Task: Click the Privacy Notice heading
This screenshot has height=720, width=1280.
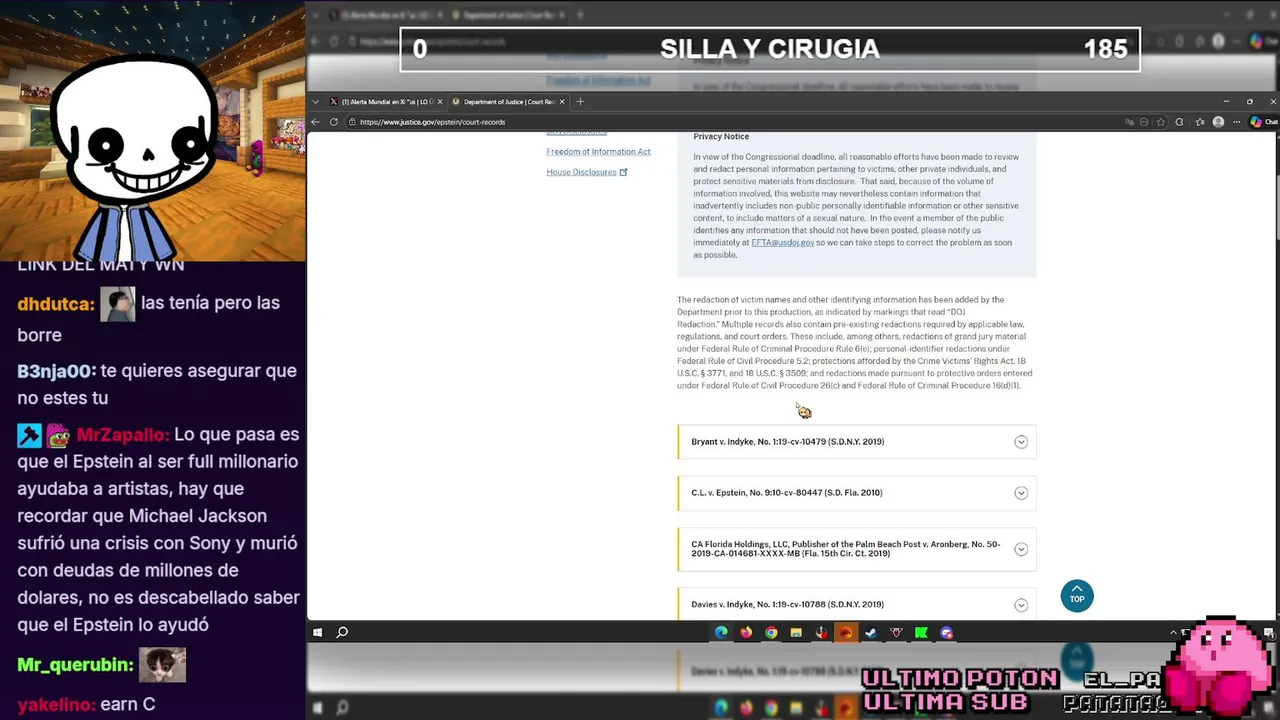Action: pyautogui.click(x=721, y=137)
